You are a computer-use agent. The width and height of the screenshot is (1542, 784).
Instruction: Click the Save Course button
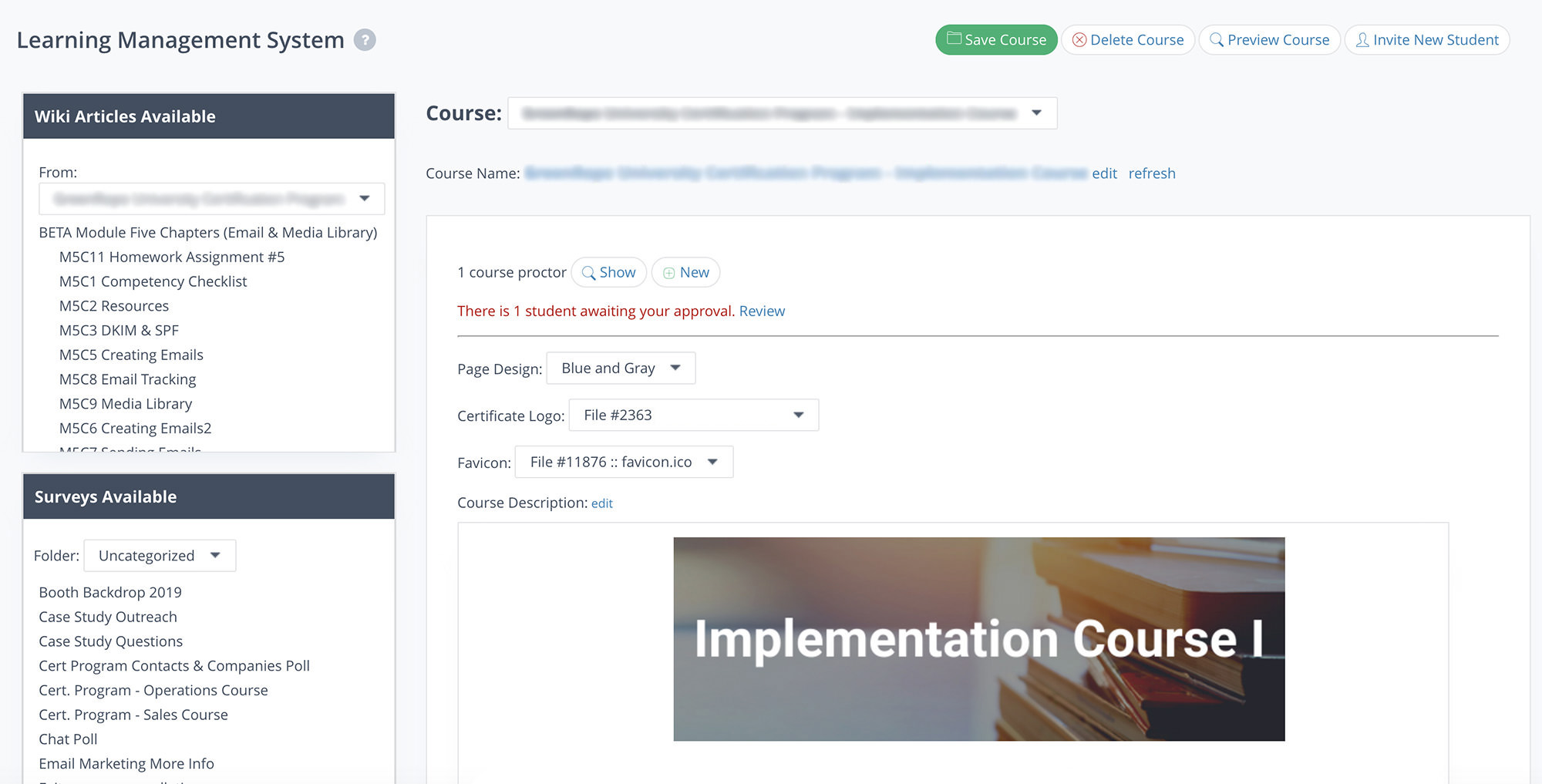(996, 40)
